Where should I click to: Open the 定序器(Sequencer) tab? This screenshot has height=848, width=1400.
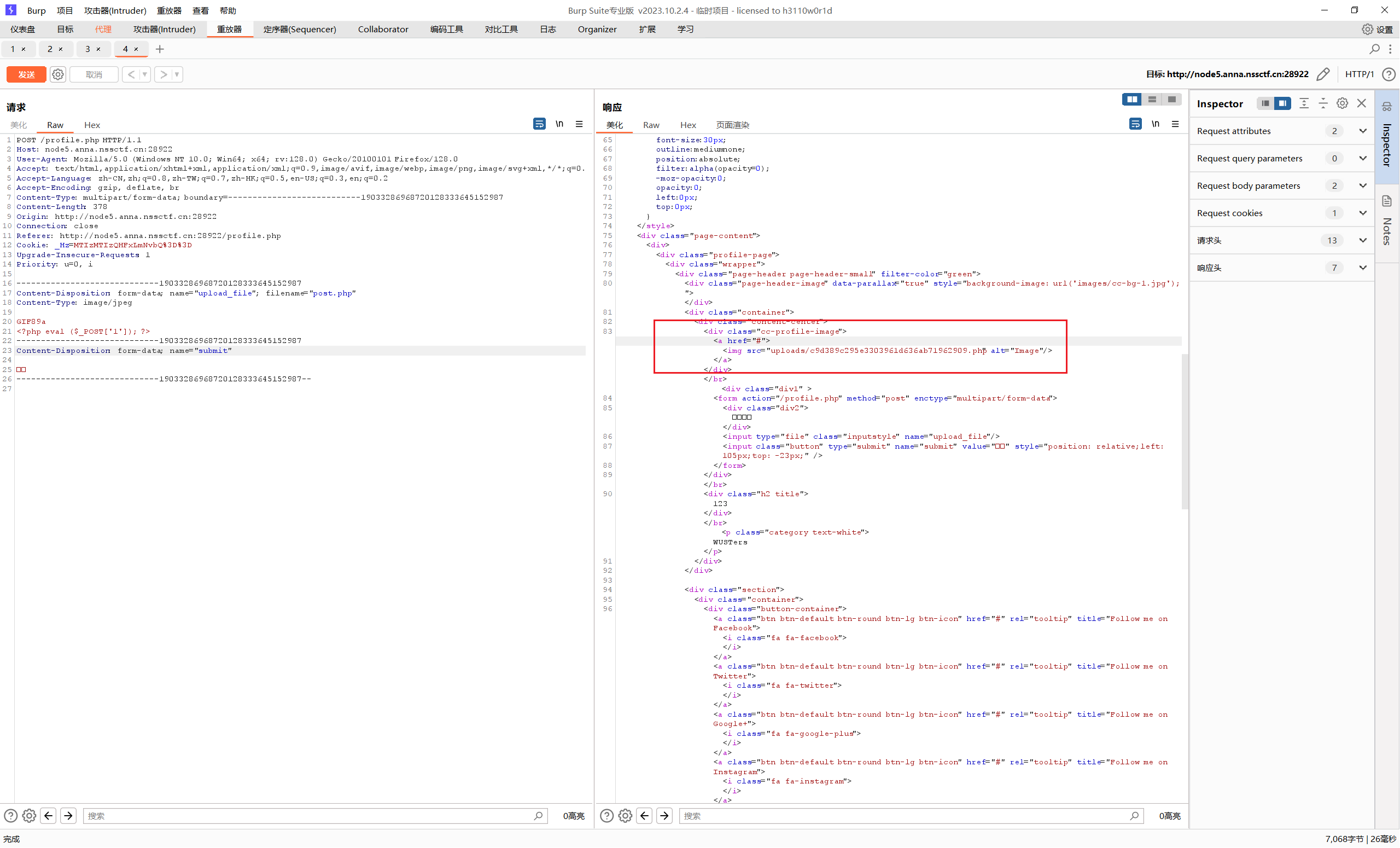click(x=300, y=29)
